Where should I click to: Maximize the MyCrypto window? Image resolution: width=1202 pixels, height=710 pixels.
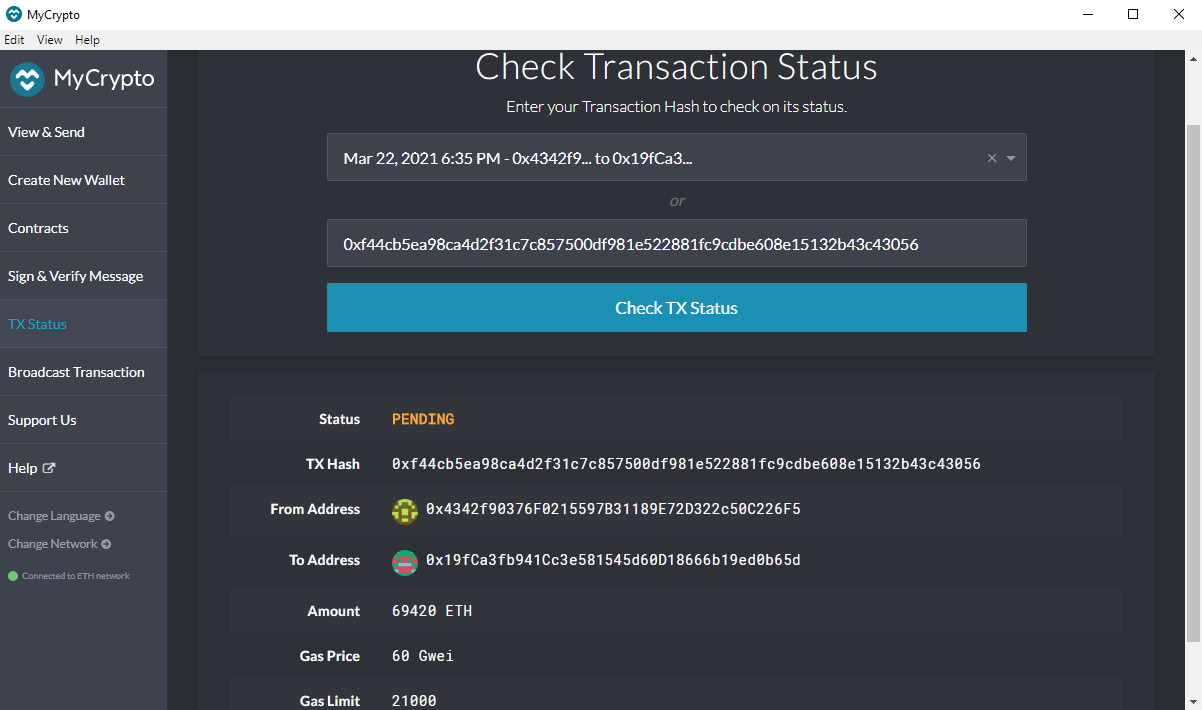[1133, 14]
